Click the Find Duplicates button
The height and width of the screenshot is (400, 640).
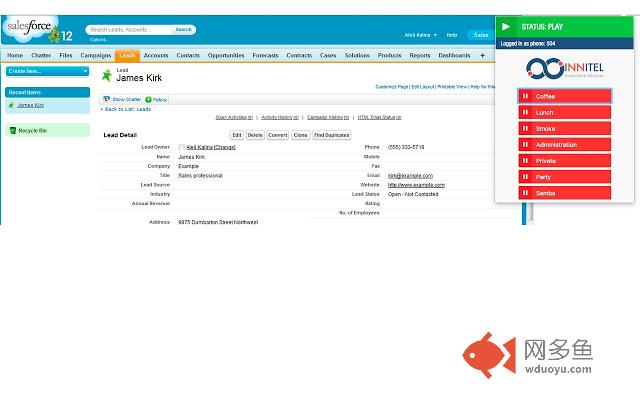[332, 135]
